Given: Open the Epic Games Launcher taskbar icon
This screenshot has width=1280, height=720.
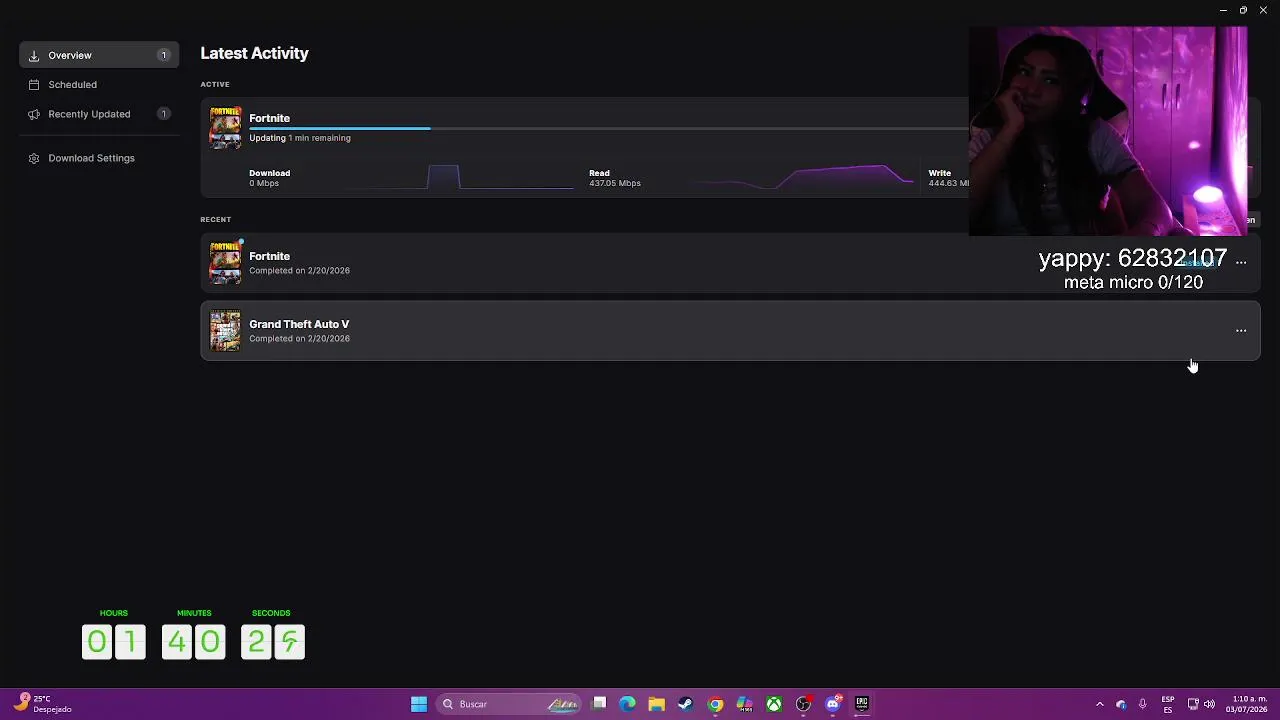Looking at the screenshot, I should tap(862, 704).
